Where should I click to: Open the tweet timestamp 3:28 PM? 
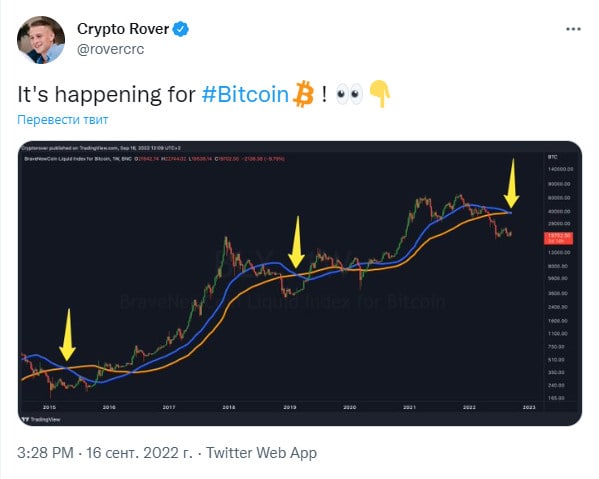click(x=45, y=453)
